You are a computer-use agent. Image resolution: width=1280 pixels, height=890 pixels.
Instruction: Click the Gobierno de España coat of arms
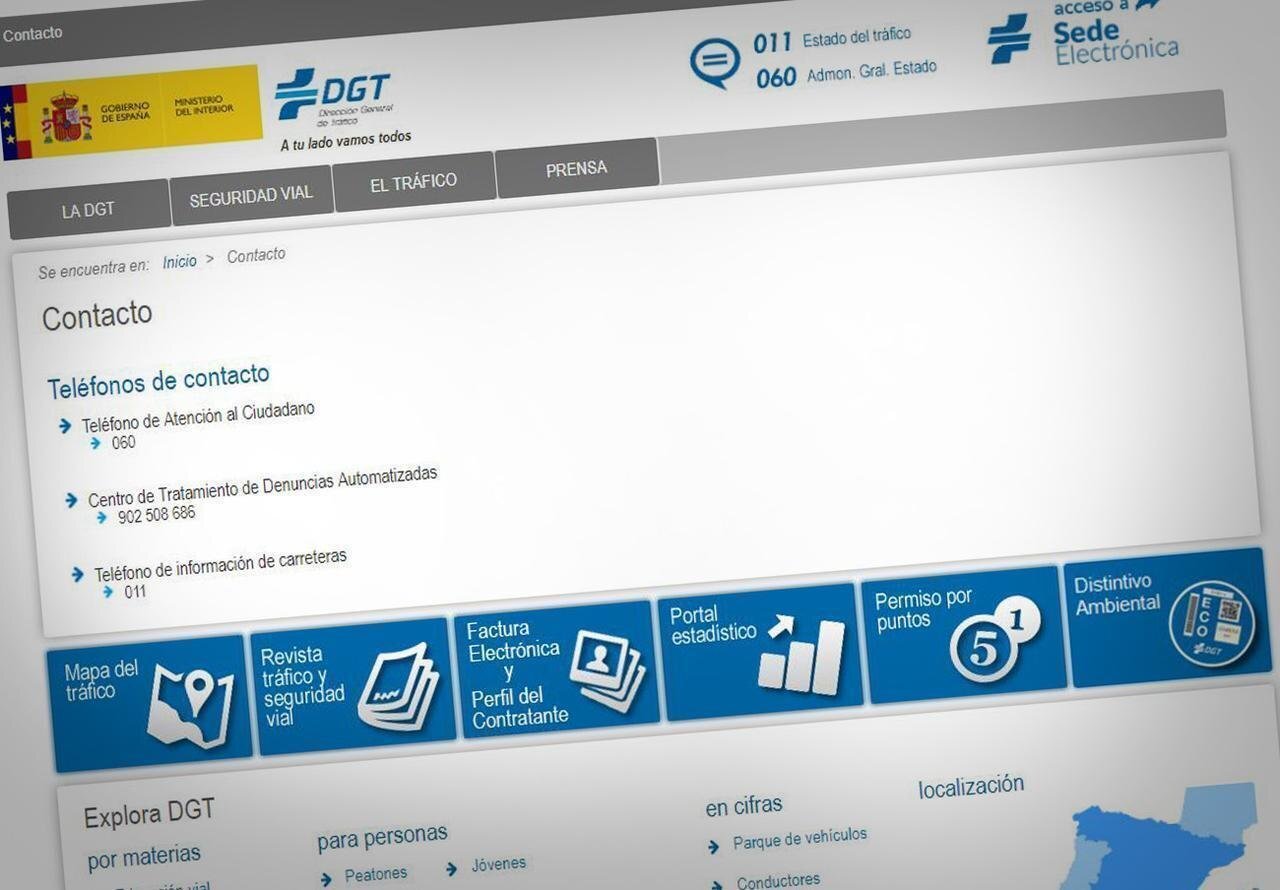[66, 119]
